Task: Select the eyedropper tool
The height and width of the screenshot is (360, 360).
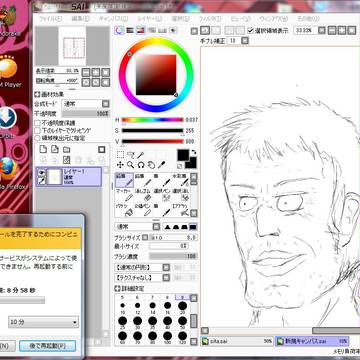Action: [x=161, y=165]
